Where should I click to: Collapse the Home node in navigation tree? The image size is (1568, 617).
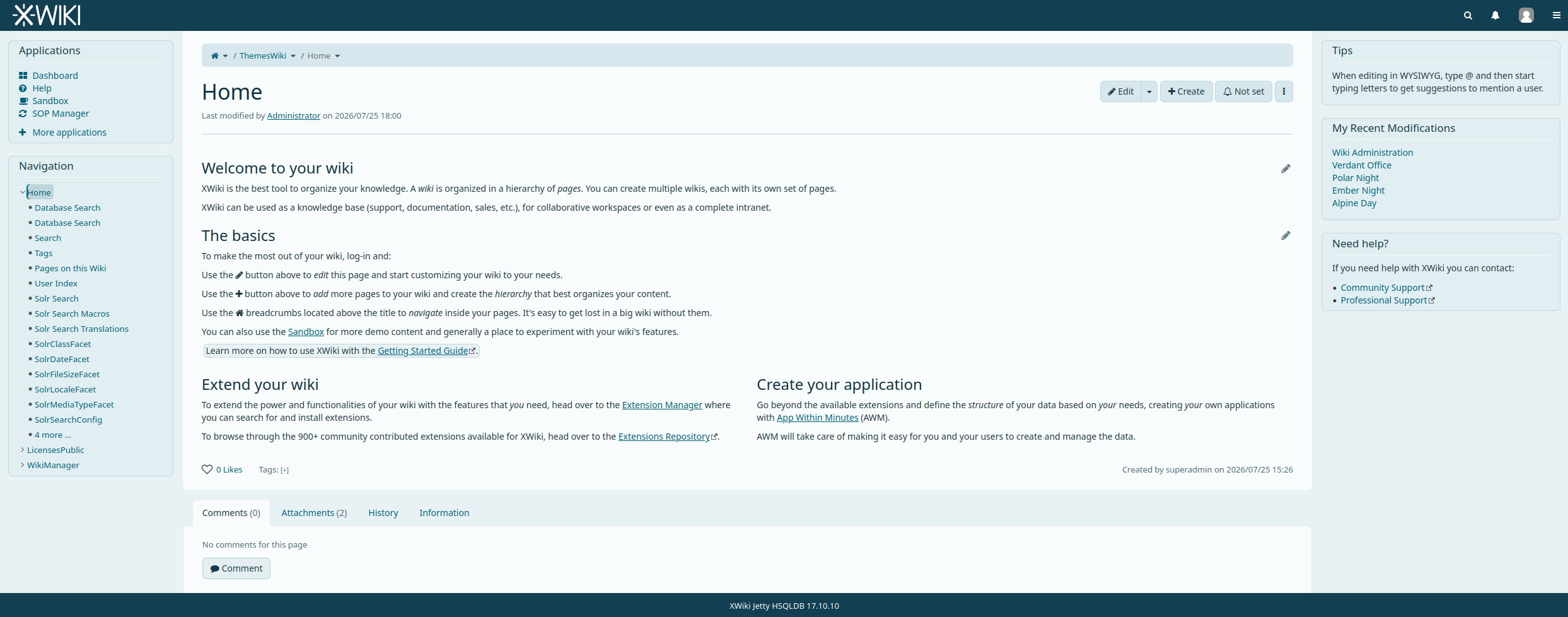click(23, 192)
